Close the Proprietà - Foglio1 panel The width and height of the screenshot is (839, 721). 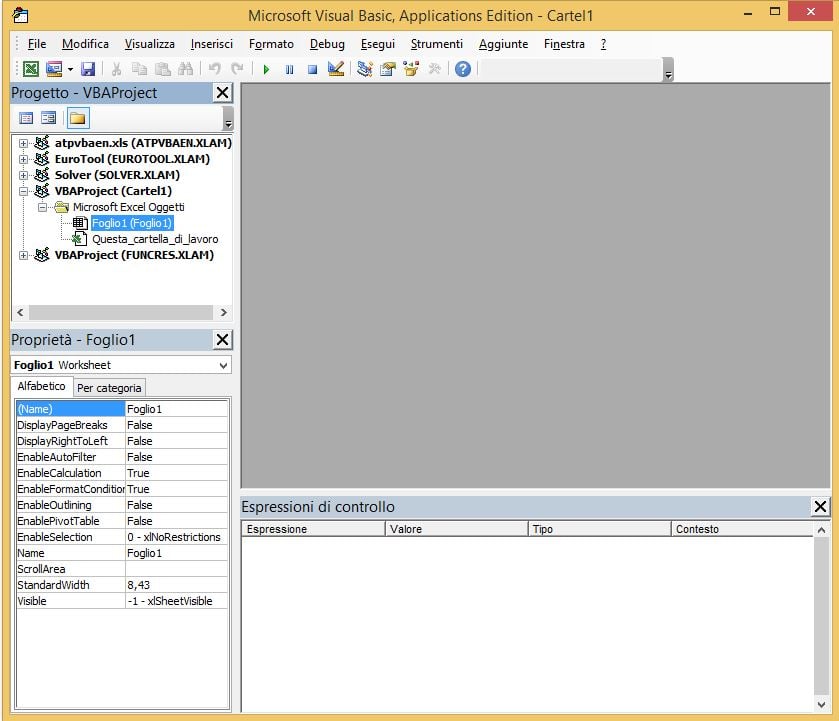(222, 339)
